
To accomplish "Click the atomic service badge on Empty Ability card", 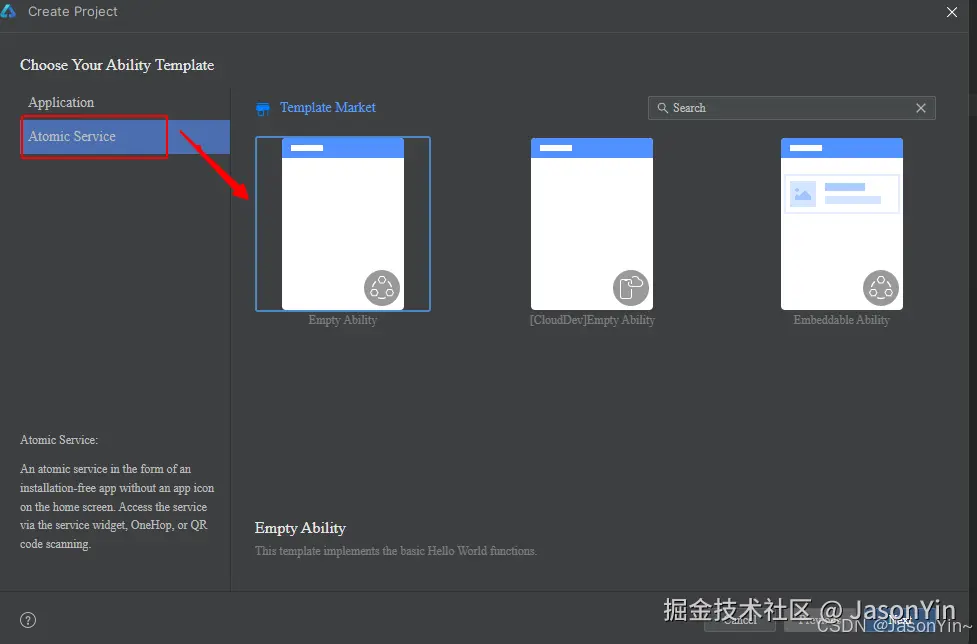I will click(381, 287).
